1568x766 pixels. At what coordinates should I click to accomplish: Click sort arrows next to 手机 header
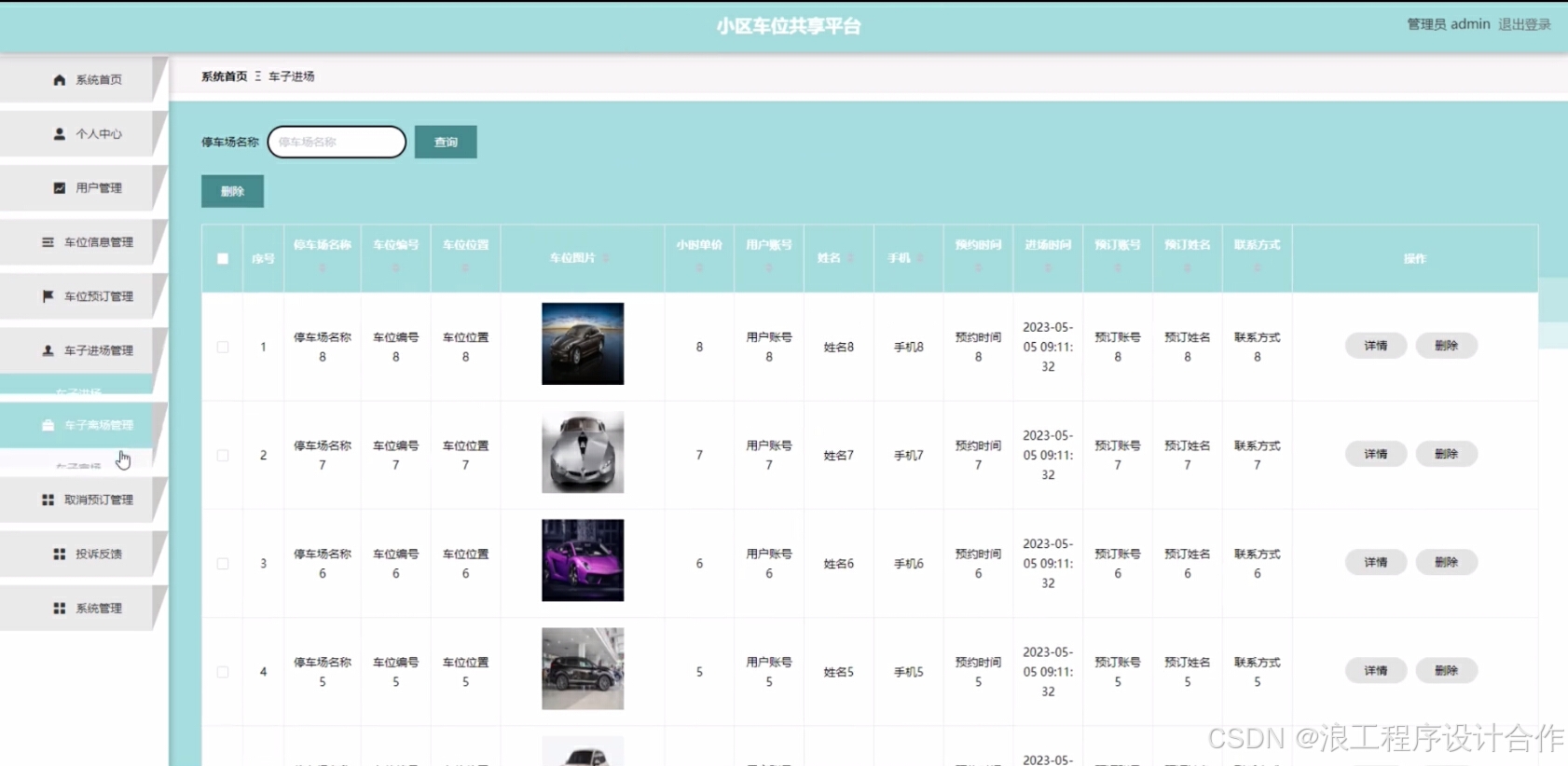(920, 258)
